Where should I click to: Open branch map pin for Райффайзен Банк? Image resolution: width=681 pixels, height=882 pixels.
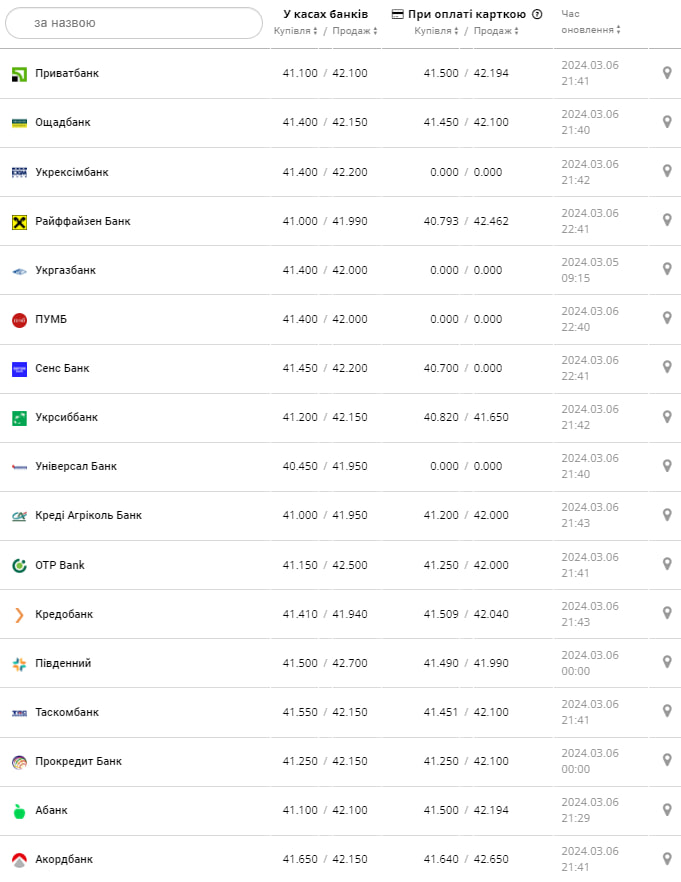pyautogui.click(x=667, y=220)
